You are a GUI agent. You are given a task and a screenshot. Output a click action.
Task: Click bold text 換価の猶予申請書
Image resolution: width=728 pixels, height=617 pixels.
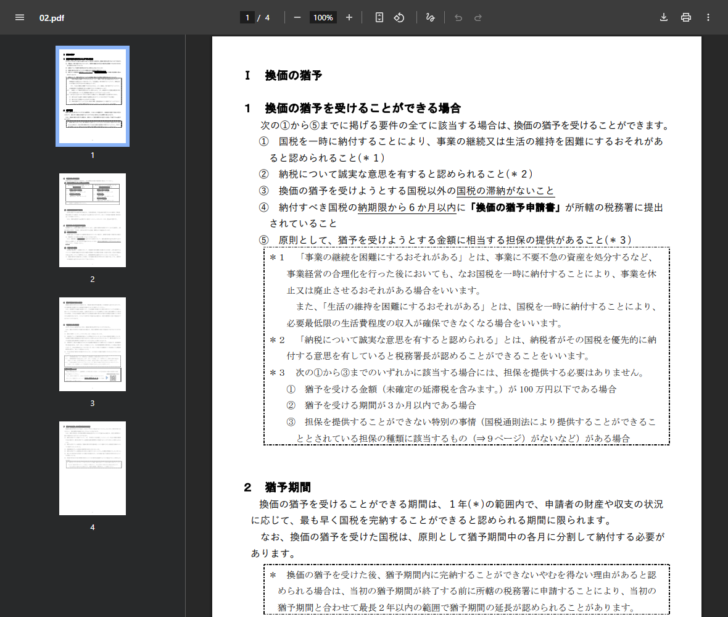pyautogui.click(x=514, y=207)
